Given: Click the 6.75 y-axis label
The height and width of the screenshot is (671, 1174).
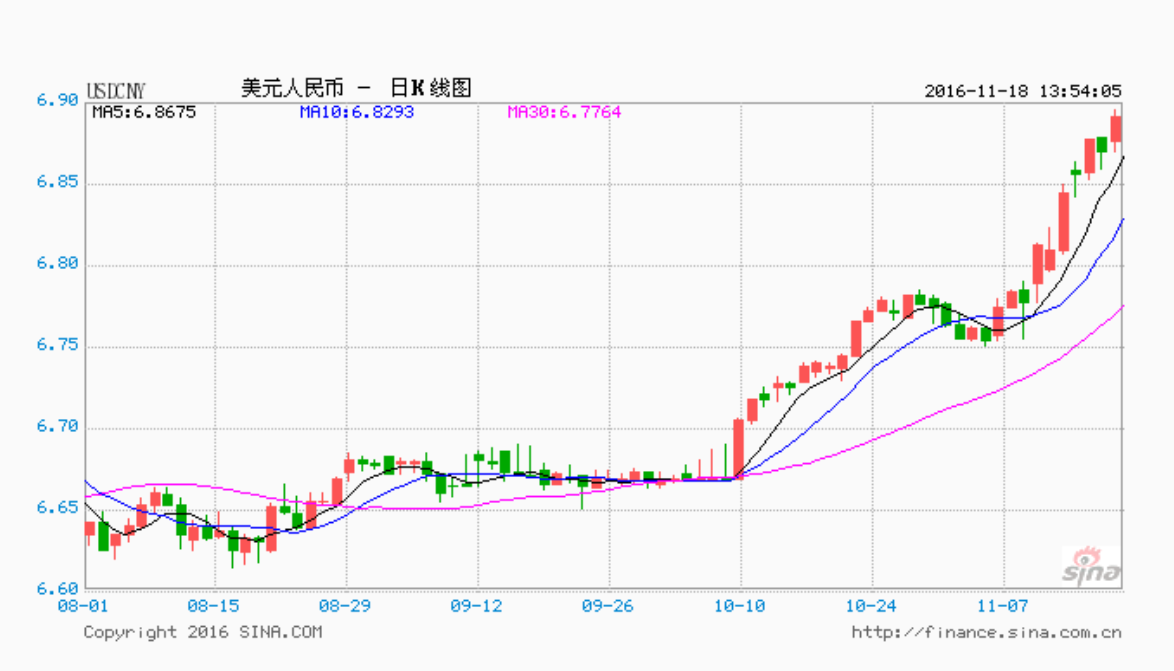Looking at the screenshot, I should click(58, 345).
